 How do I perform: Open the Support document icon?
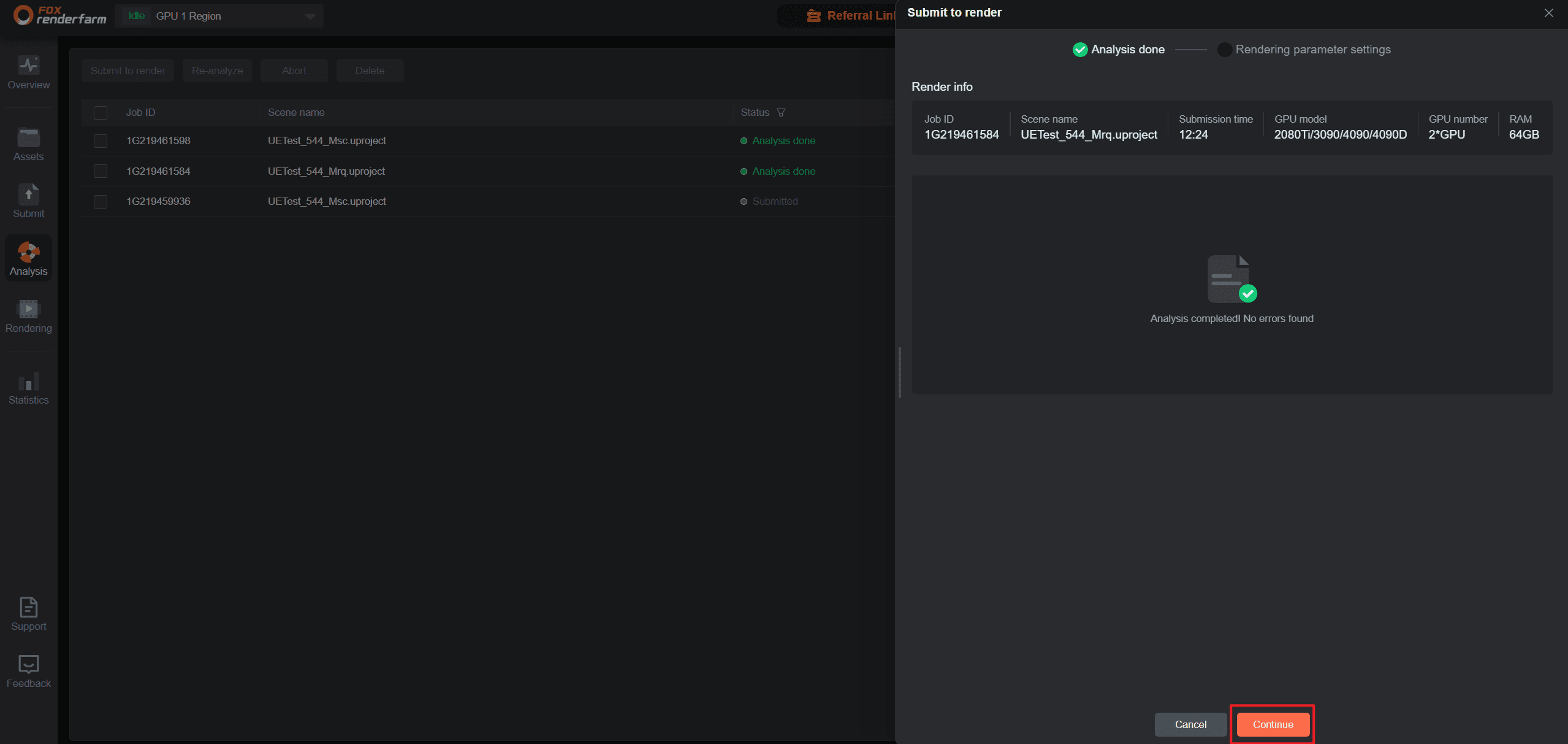(29, 607)
